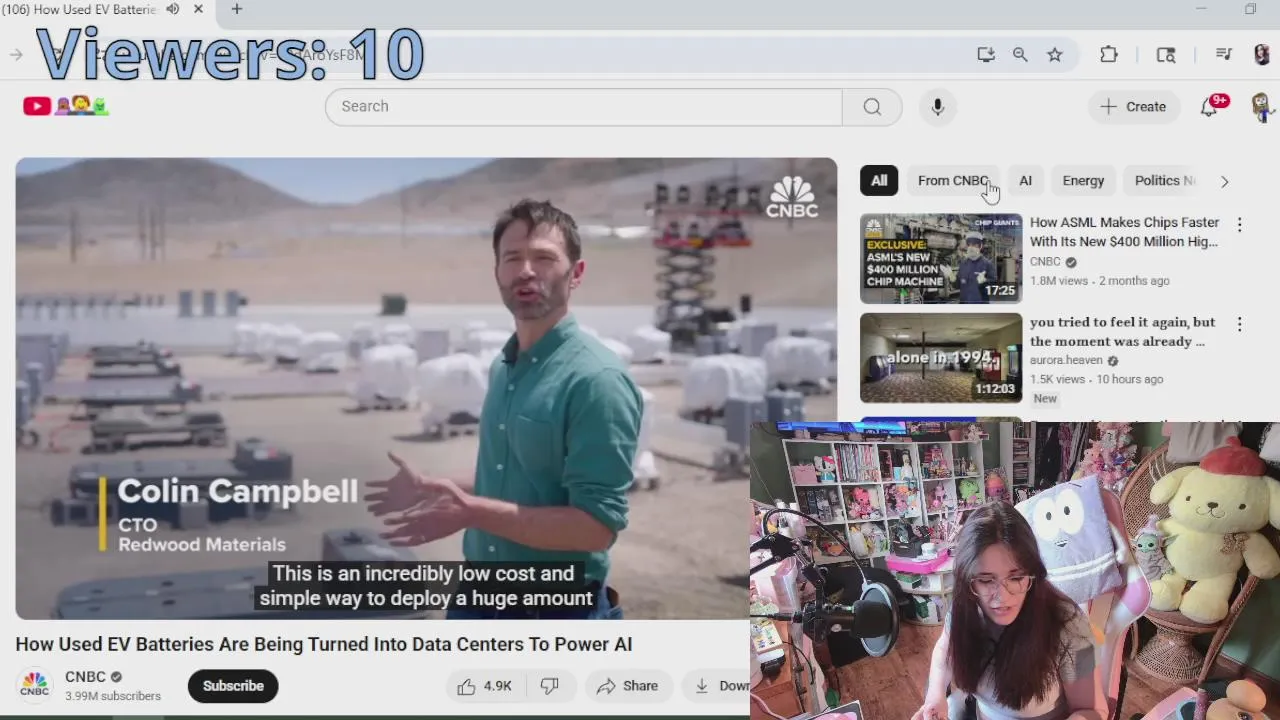1280x720 pixels.
Task: Click the 'alone in 1994' thumbnail
Action: click(941, 358)
